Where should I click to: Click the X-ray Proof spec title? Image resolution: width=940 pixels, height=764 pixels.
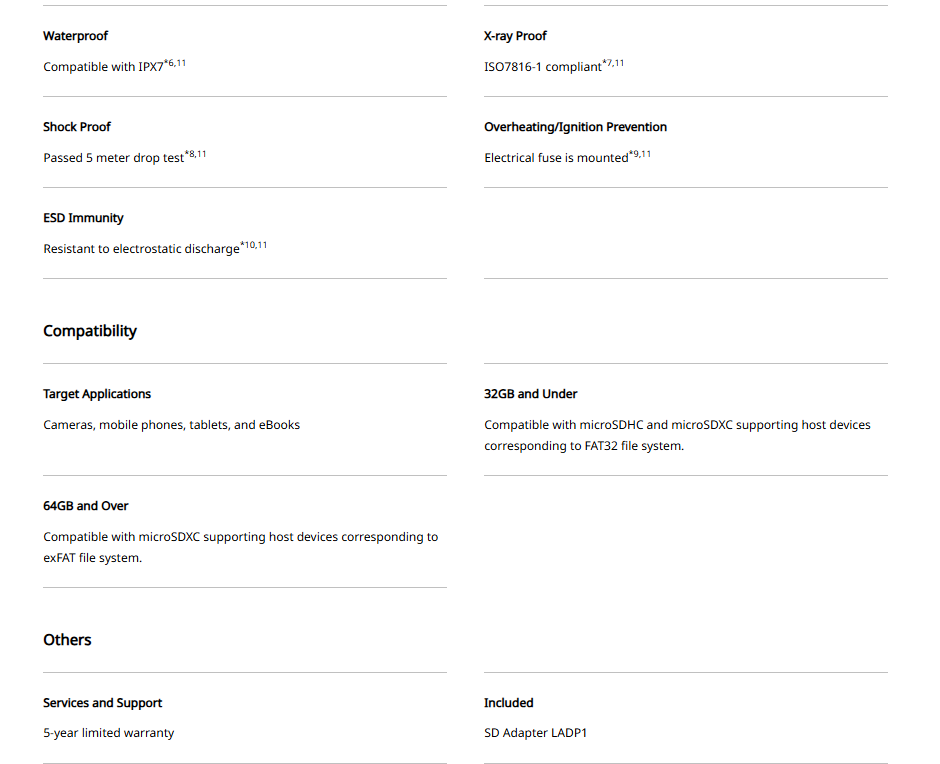[516, 36]
